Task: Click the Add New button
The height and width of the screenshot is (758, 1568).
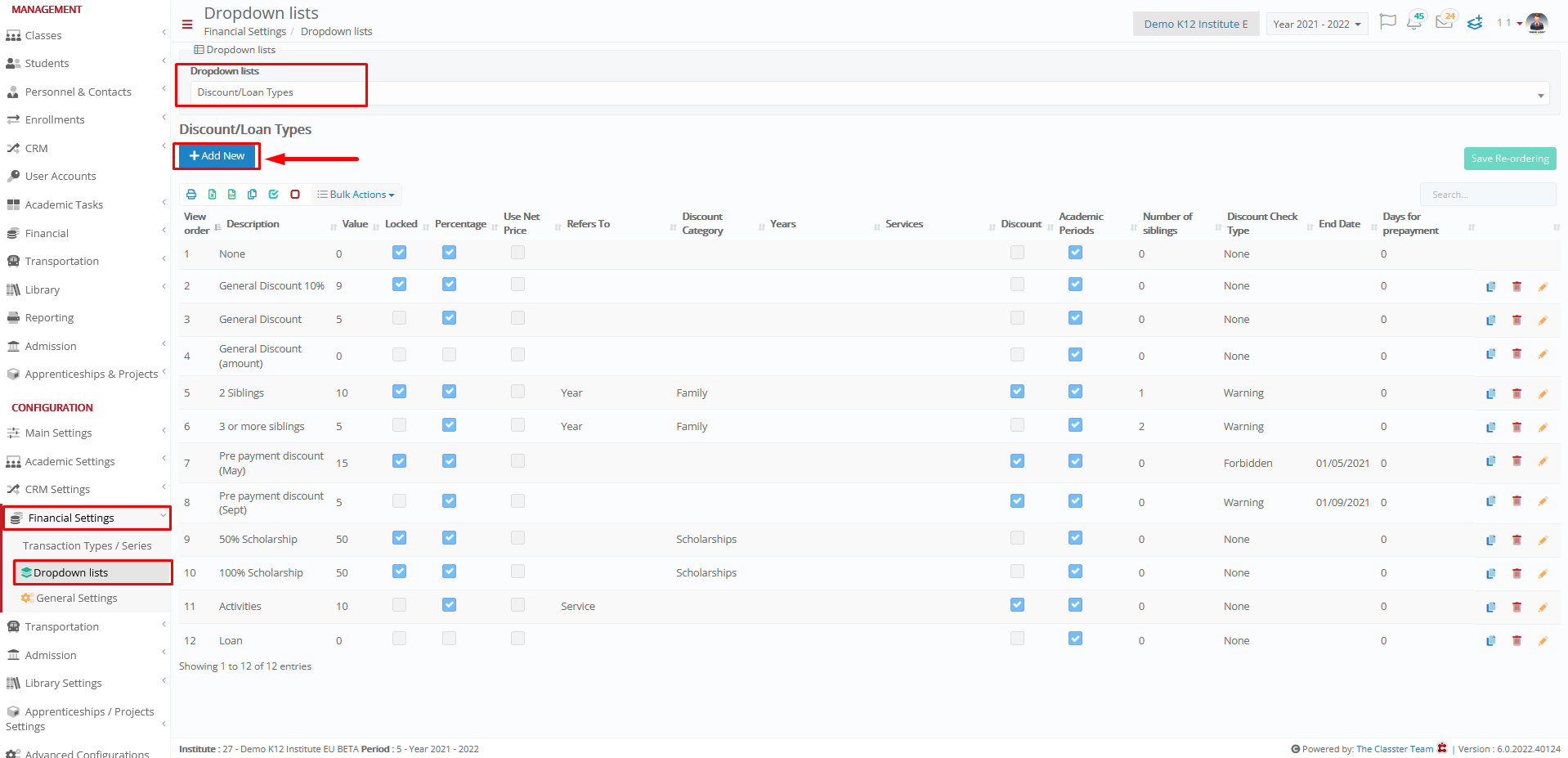Action: 217,156
